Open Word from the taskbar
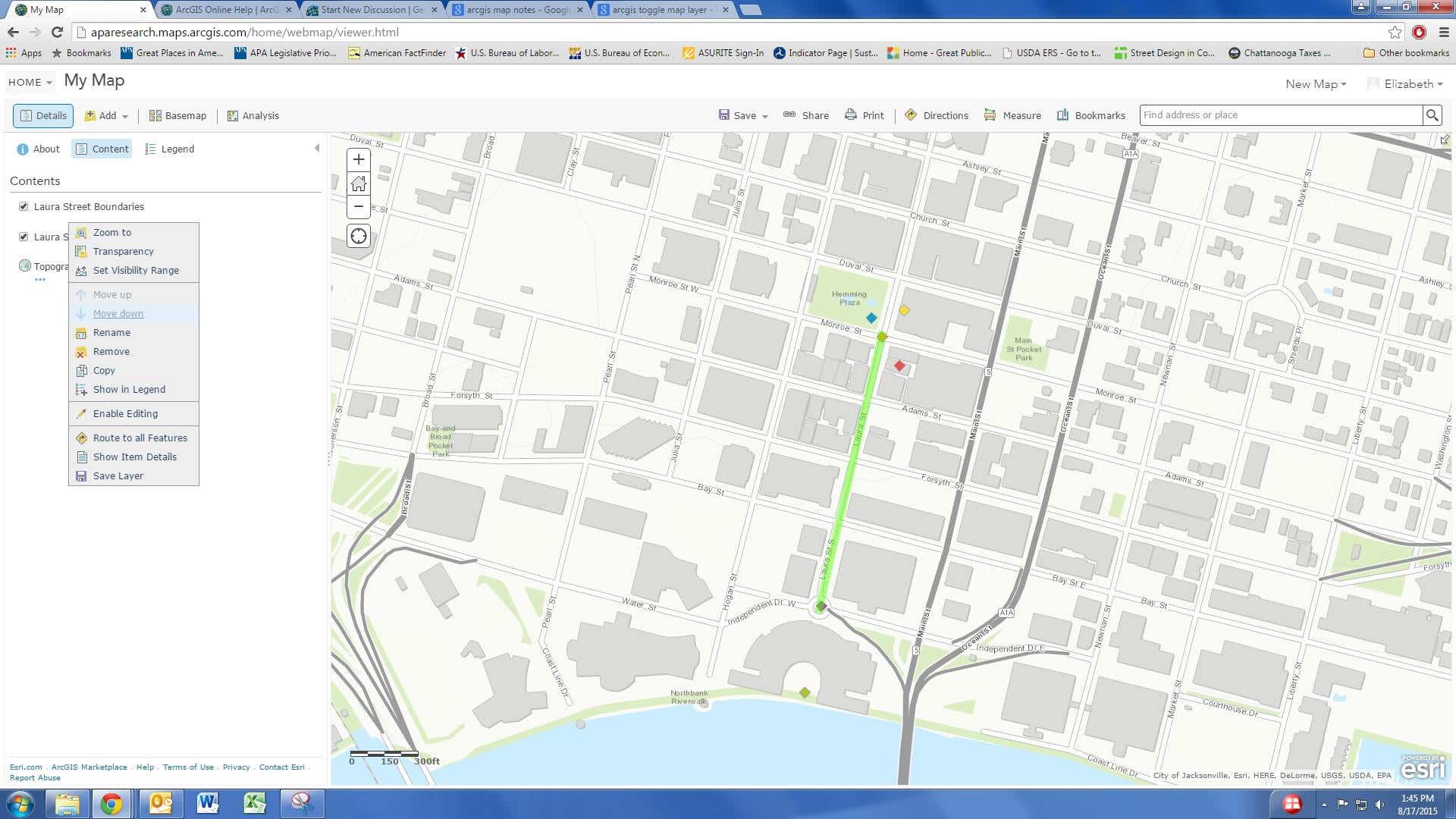The image size is (1456, 819). click(207, 804)
